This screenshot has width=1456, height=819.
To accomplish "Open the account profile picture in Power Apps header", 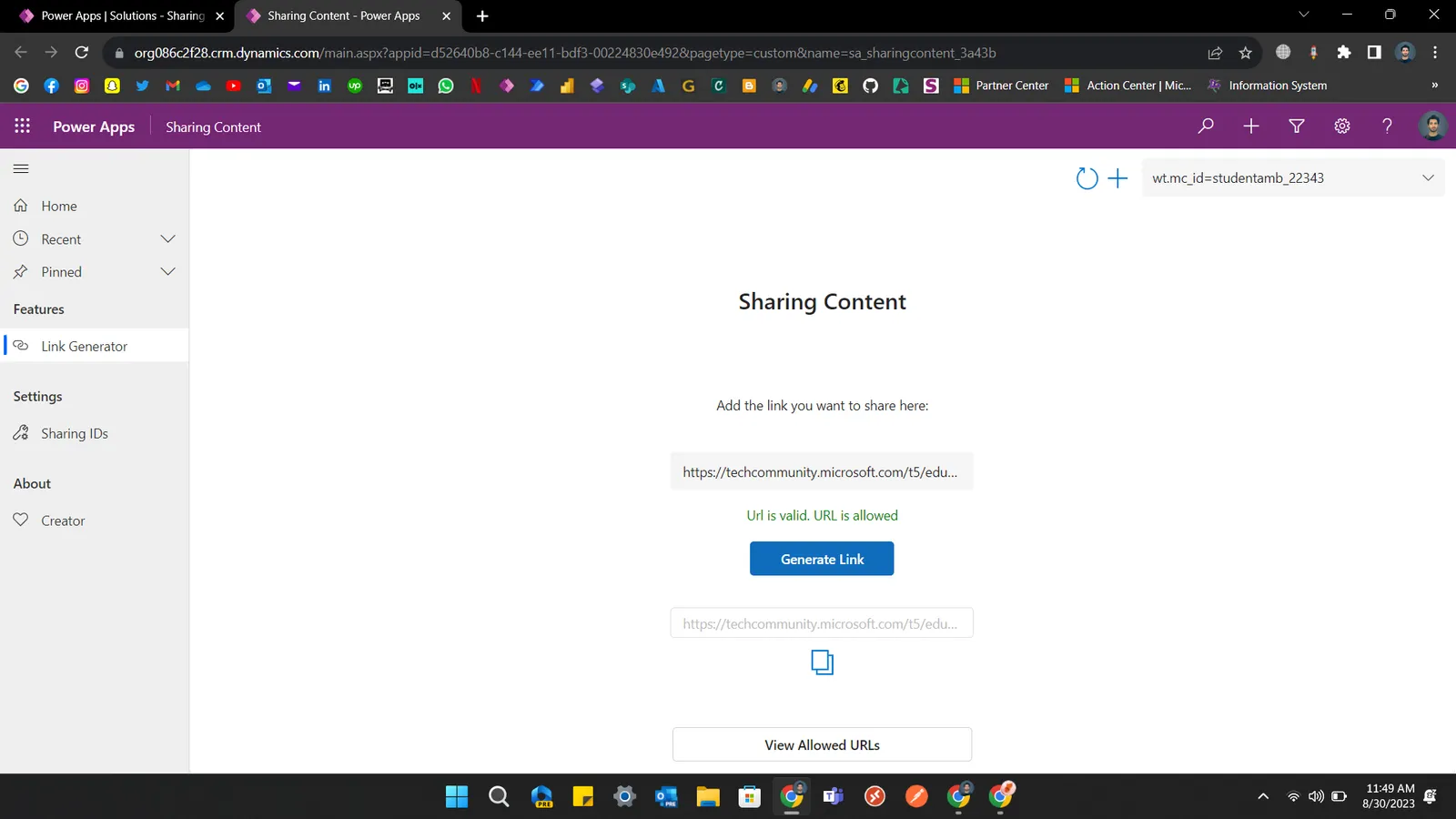I will pyautogui.click(x=1432, y=126).
